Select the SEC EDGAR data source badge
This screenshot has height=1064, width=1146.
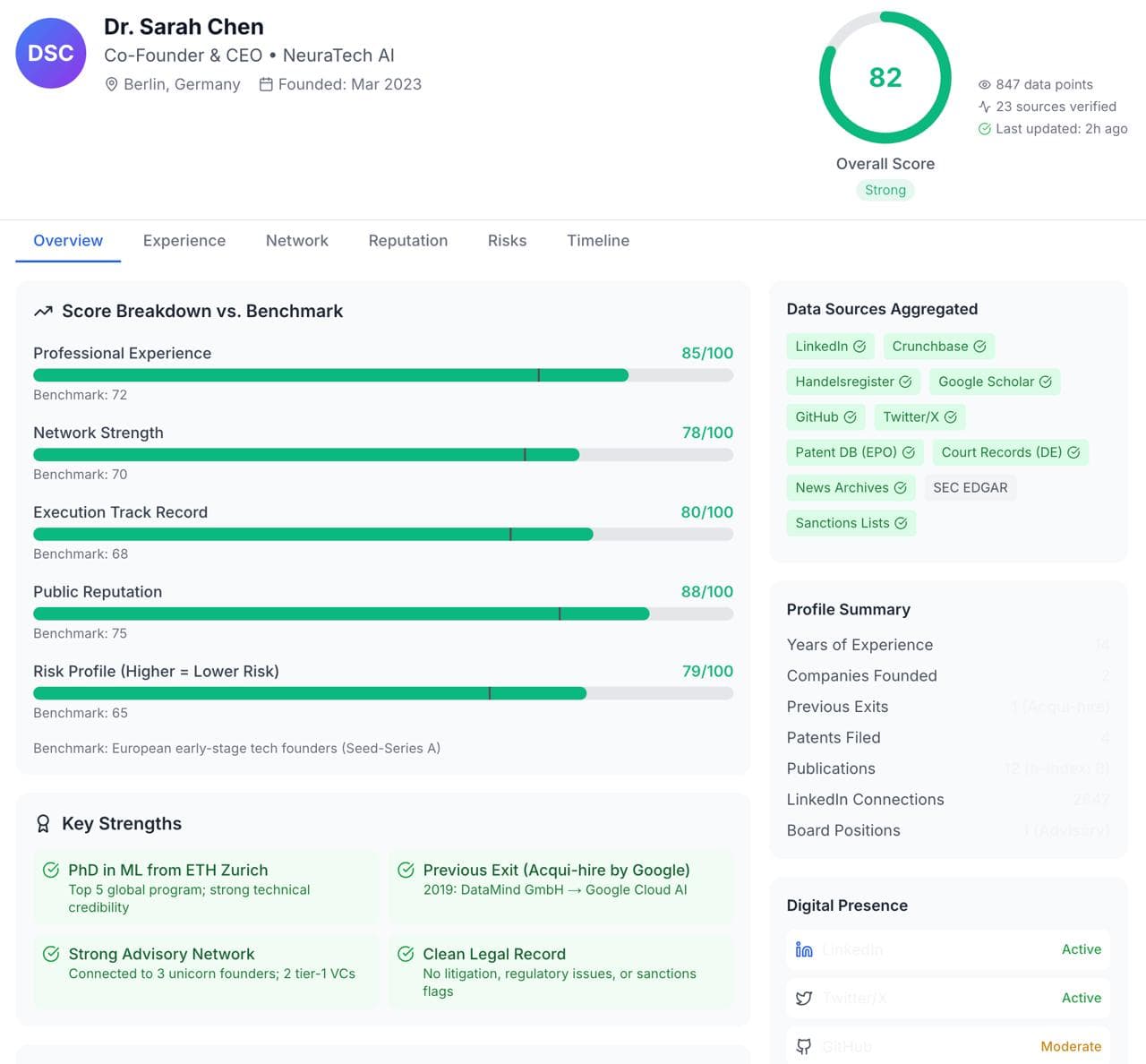971,487
